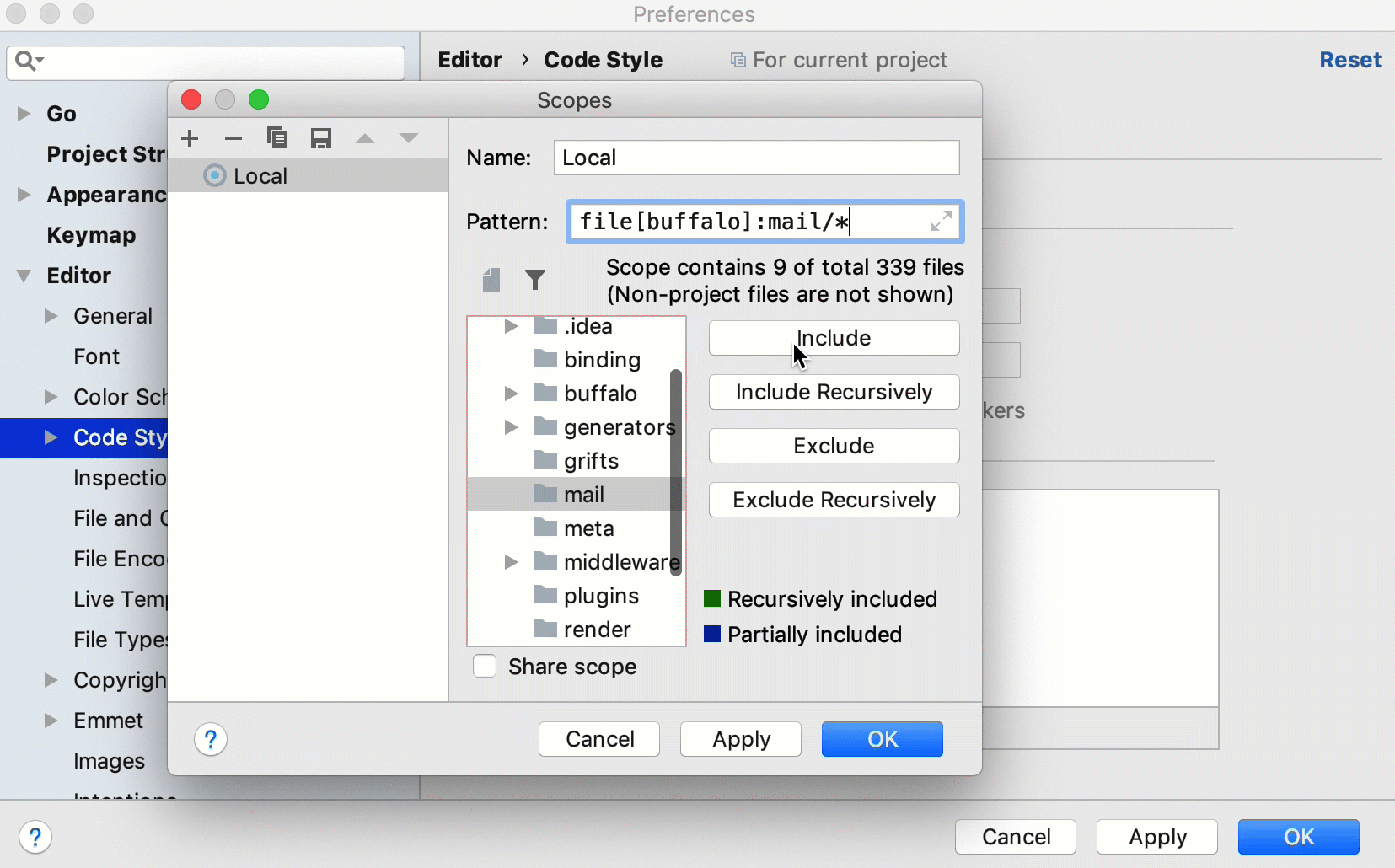
Task: Click the green Recursively included swatch
Action: (x=712, y=599)
